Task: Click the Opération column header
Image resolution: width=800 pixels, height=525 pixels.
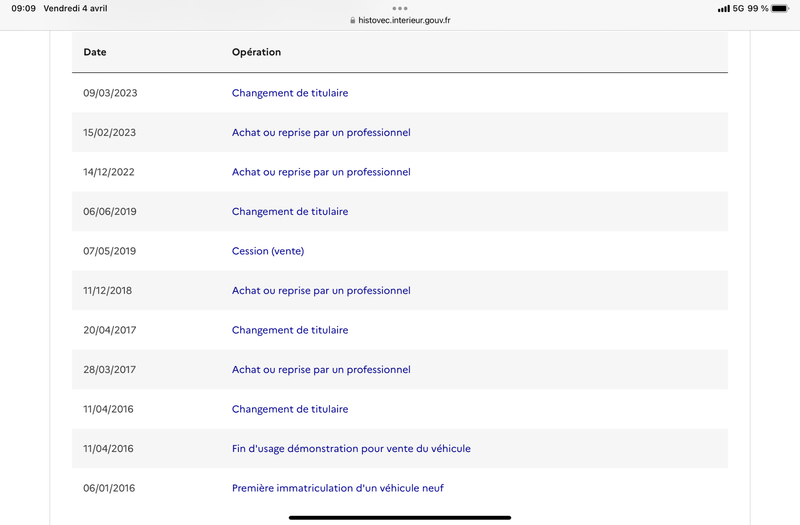Action: (256, 52)
